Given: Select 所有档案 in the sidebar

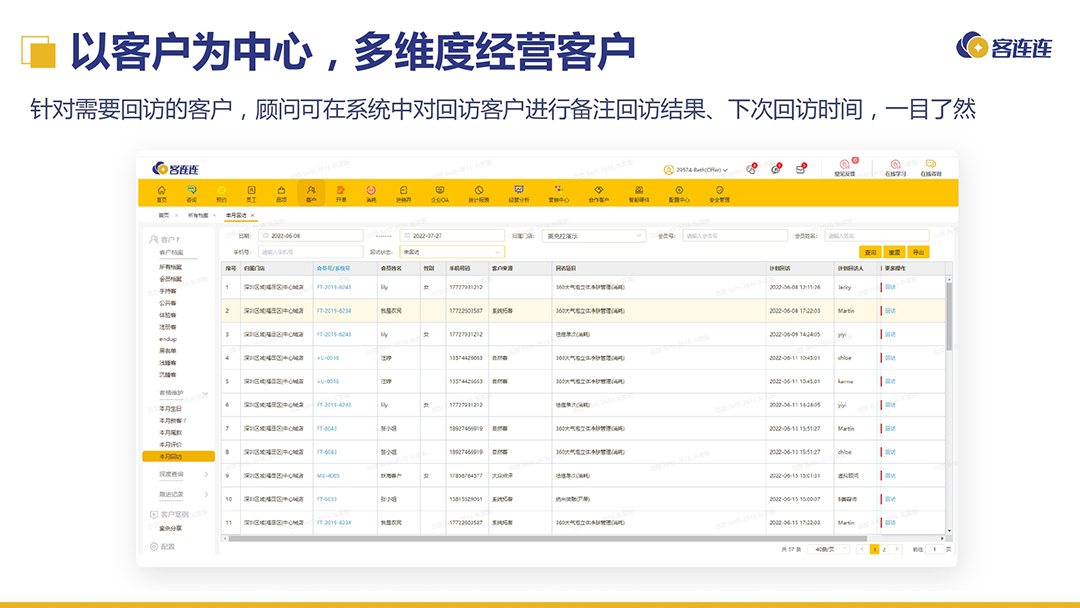Looking at the screenshot, I should (x=171, y=267).
